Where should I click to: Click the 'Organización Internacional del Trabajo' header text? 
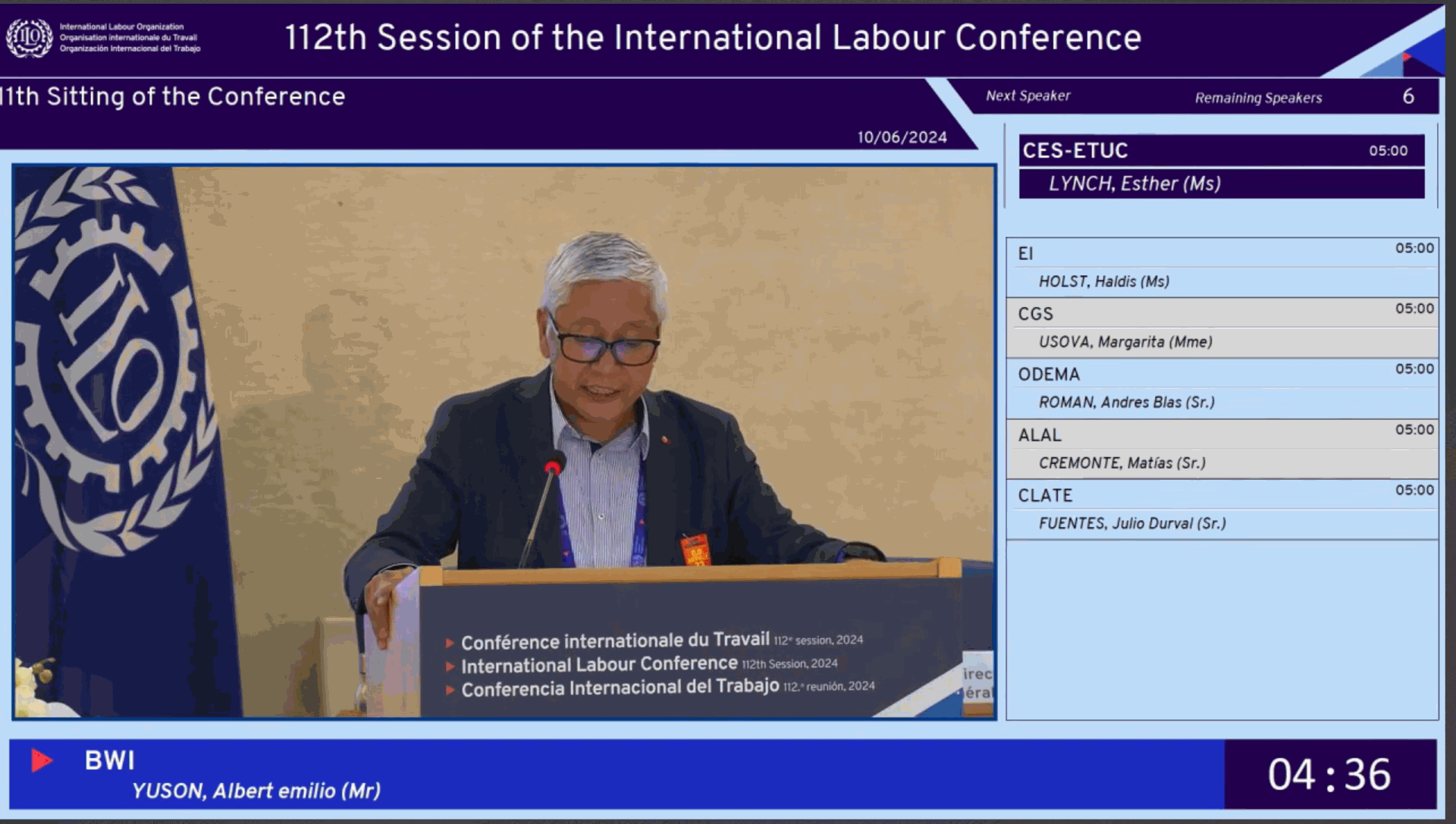130,49
